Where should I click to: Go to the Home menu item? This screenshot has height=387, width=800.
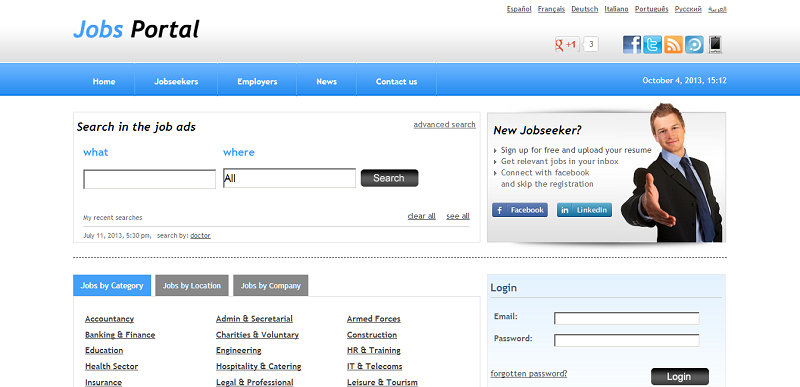pyautogui.click(x=104, y=82)
